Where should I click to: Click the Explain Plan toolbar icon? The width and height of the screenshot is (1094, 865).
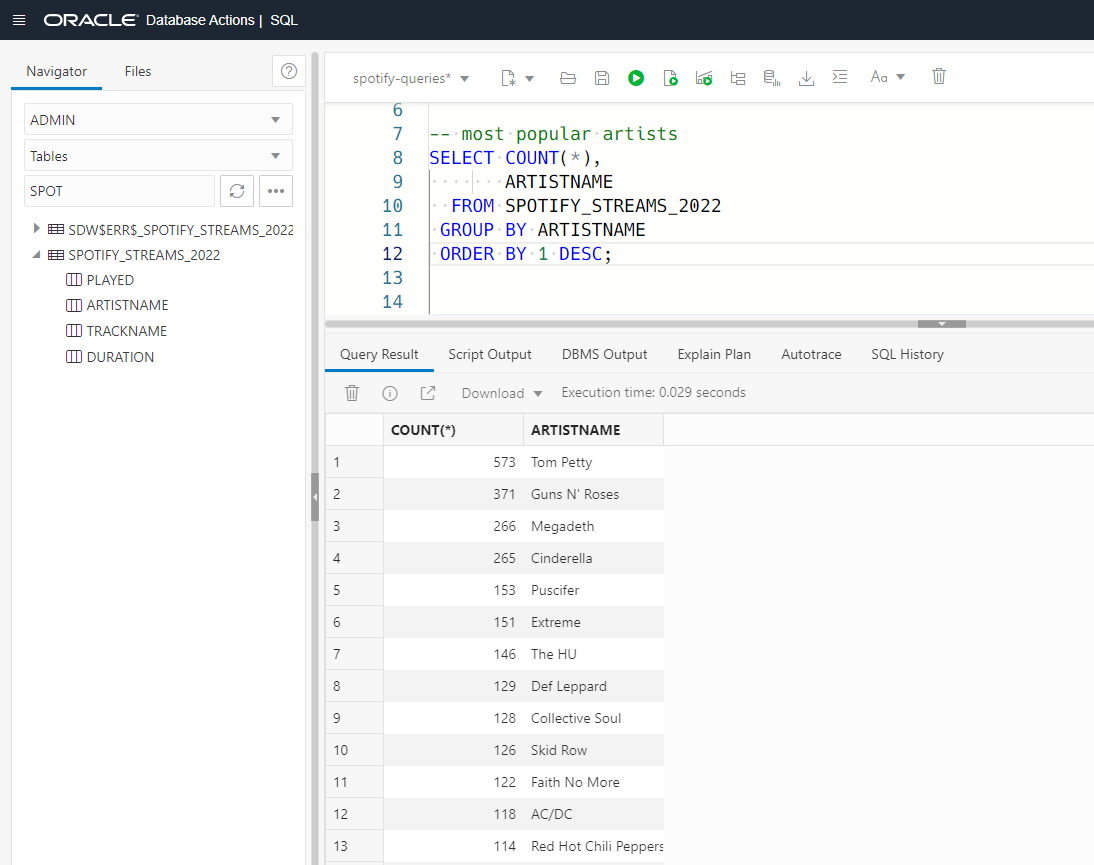tap(738, 78)
